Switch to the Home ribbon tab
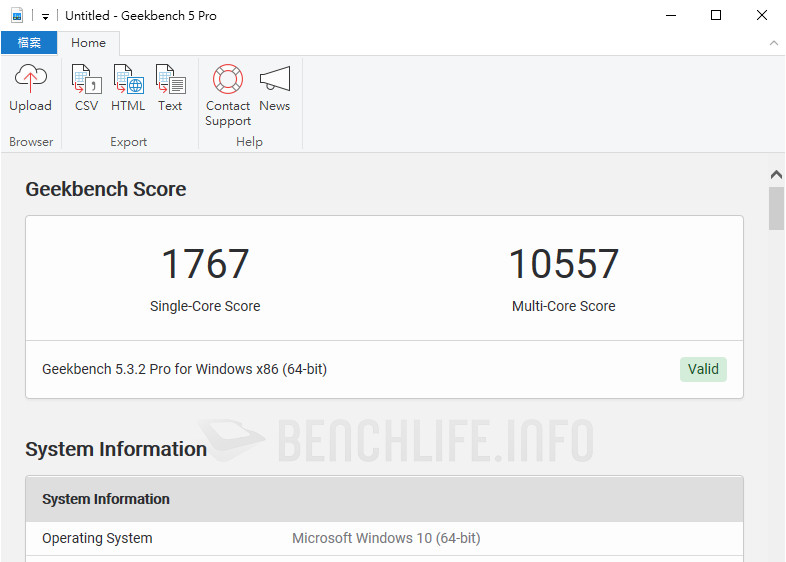Viewport: 786px width, 562px height. (88, 43)
